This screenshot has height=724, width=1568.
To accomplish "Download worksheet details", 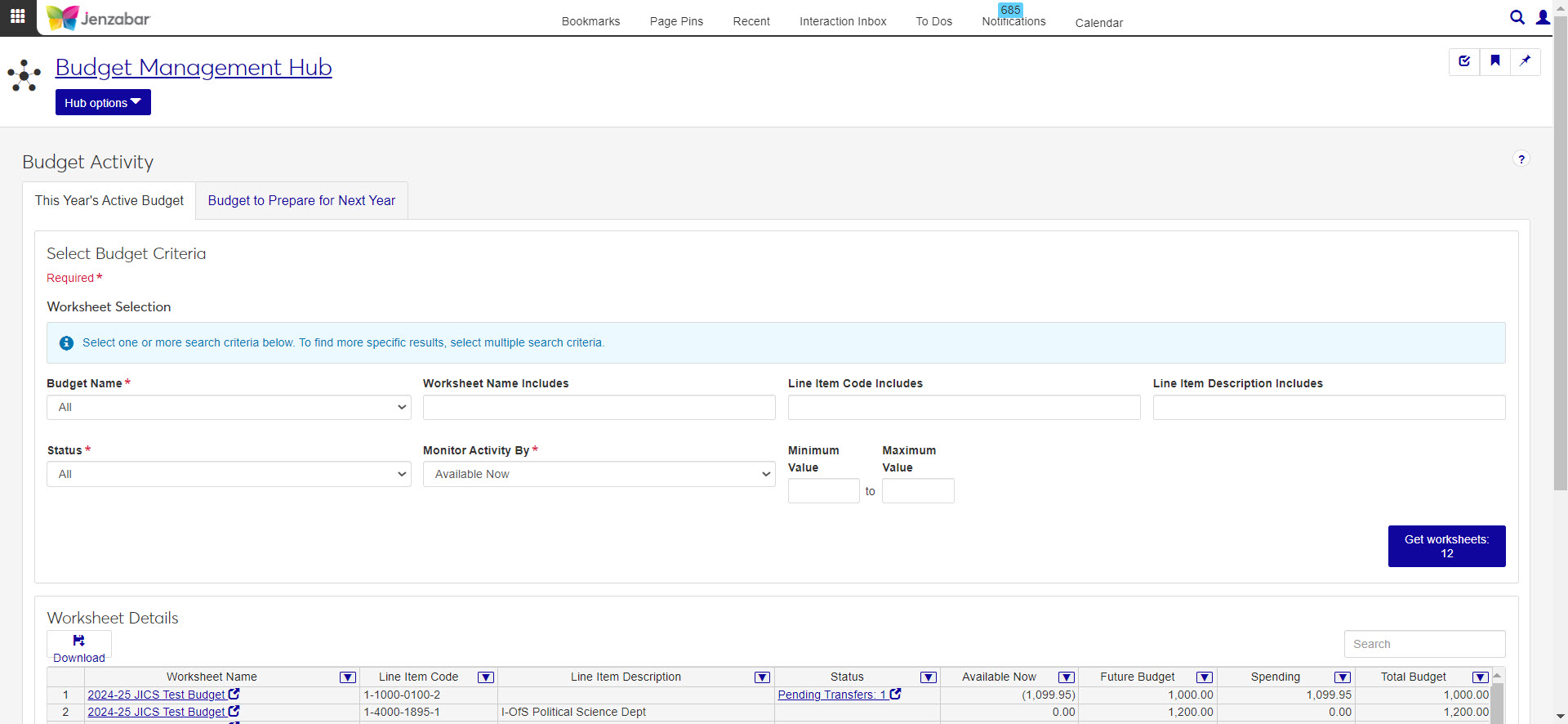I will [78, 647].
